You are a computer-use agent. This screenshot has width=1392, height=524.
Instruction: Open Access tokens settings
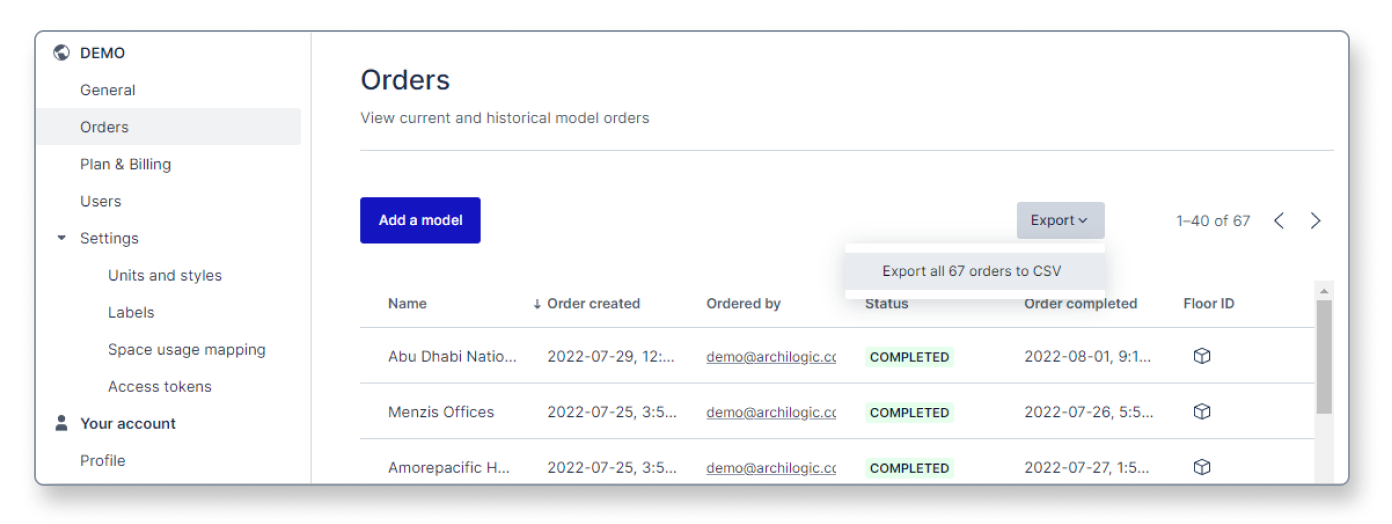click(160, 386)
